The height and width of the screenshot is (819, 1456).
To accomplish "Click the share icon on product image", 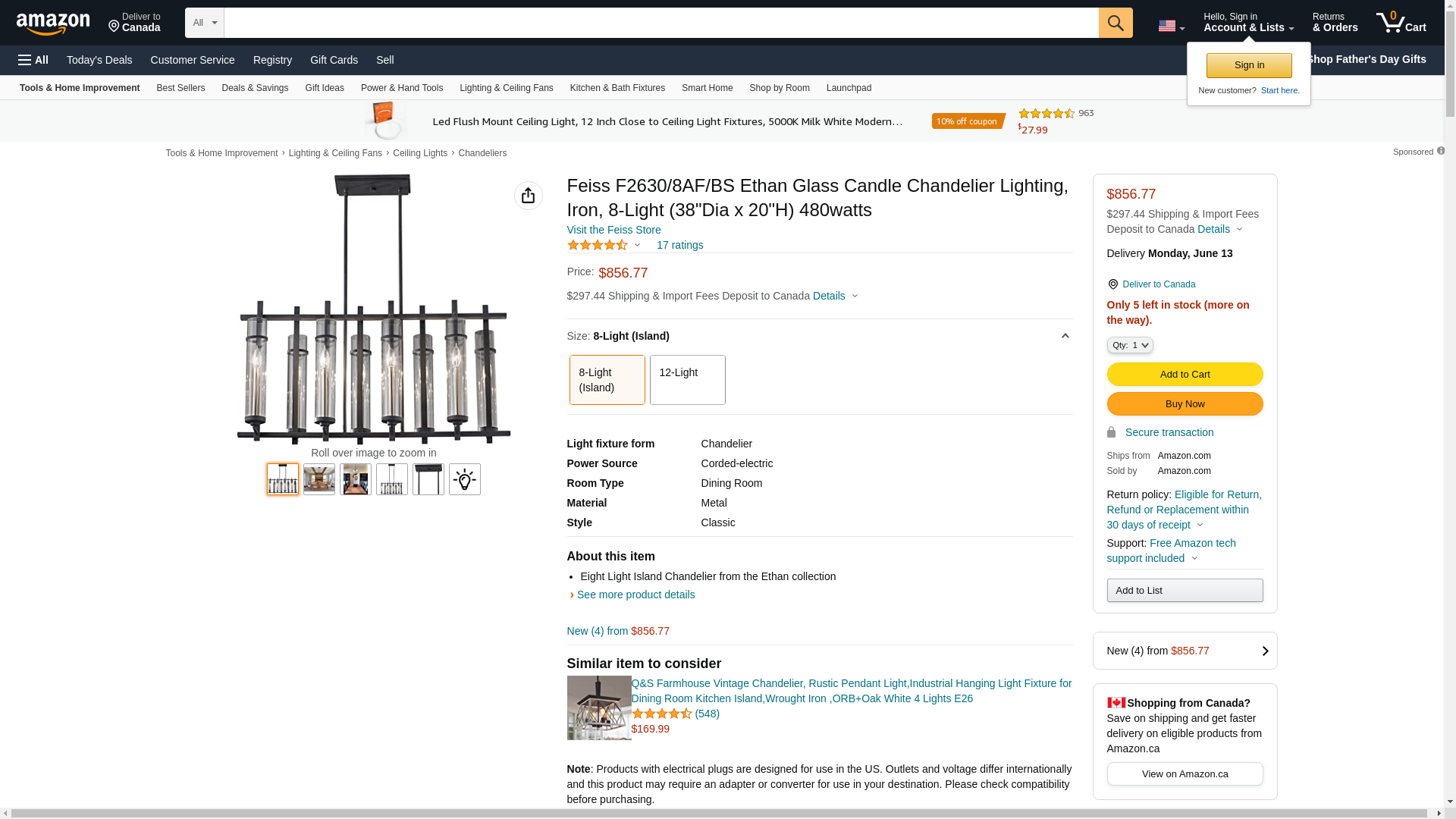I will coord(528,196).
